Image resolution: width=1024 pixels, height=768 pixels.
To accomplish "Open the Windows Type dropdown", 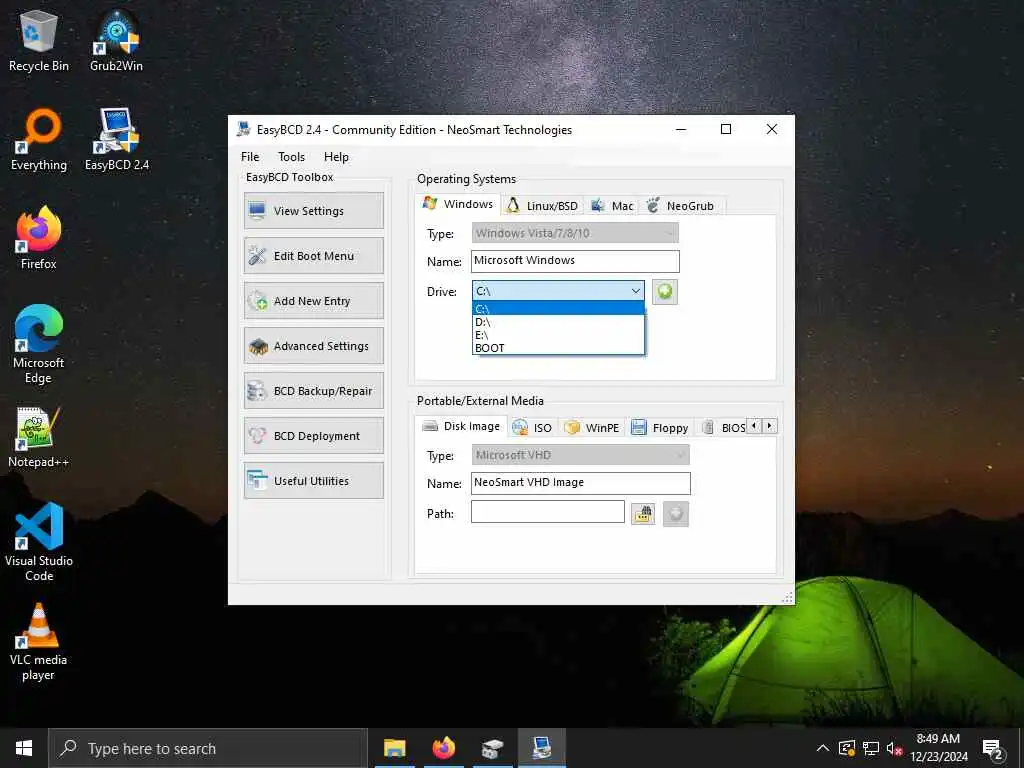I will pos(575,233).
